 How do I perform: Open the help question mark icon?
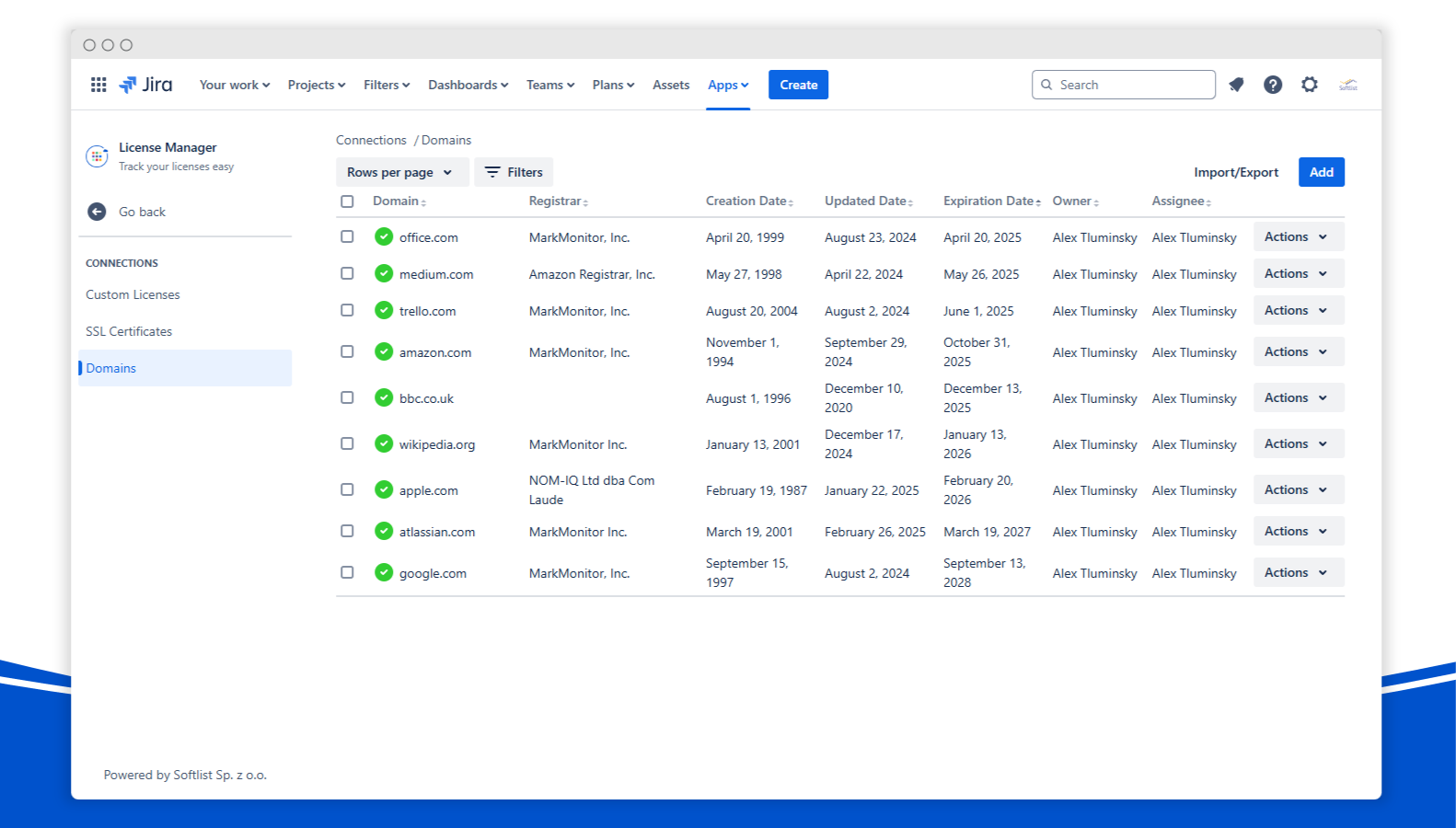pyautogui.click(x=1273, y=85)
